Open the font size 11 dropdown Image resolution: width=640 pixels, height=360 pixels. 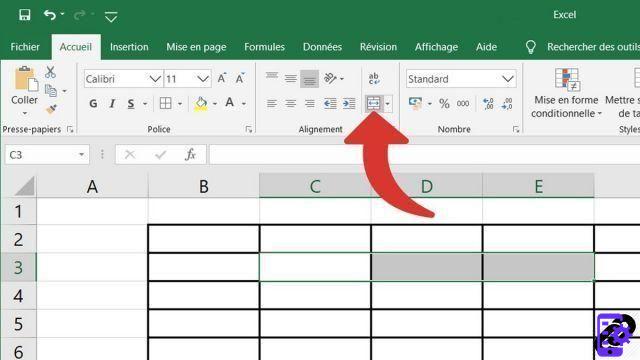coord(203,79)
